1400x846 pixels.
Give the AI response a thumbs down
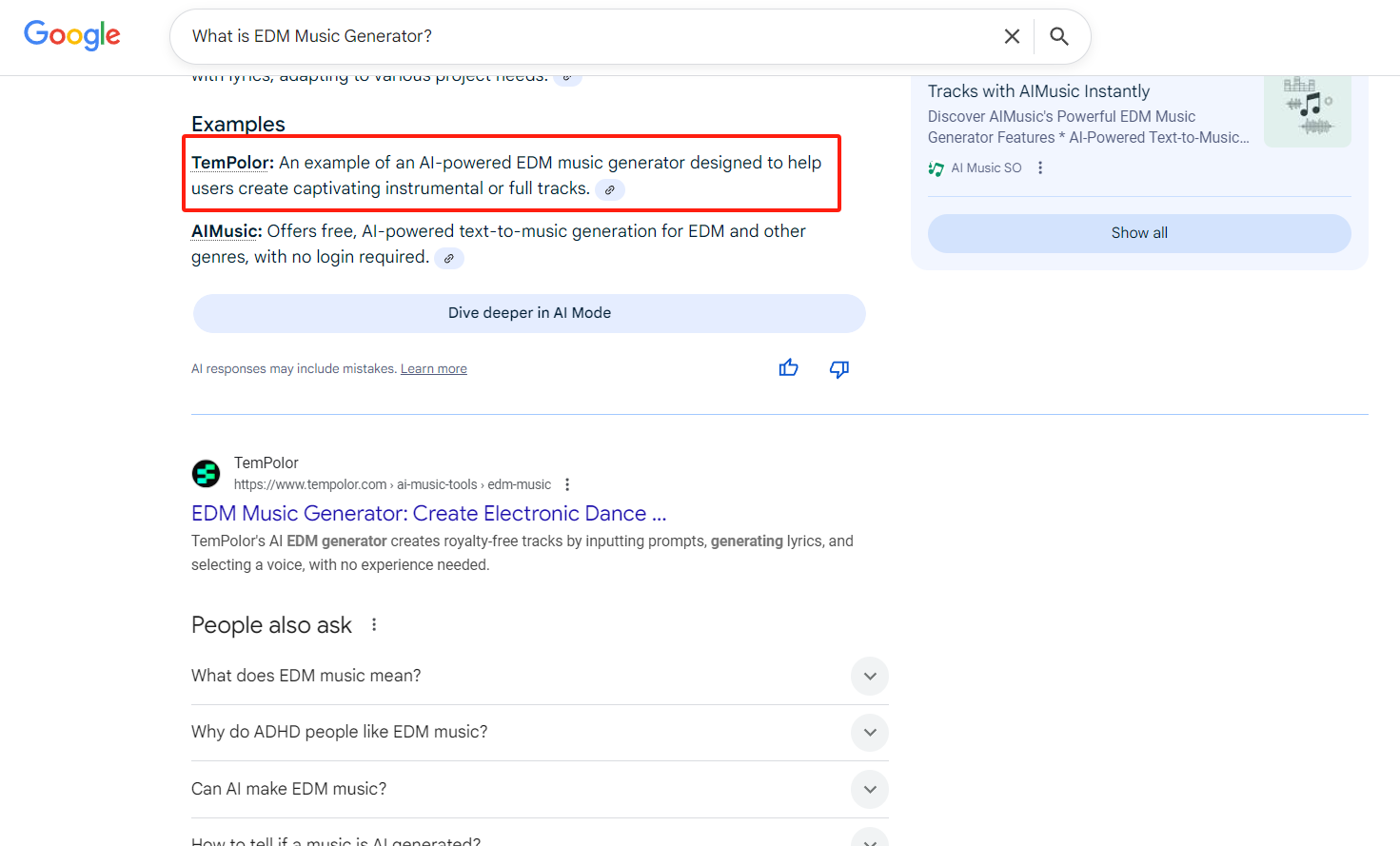click(838, 369)
